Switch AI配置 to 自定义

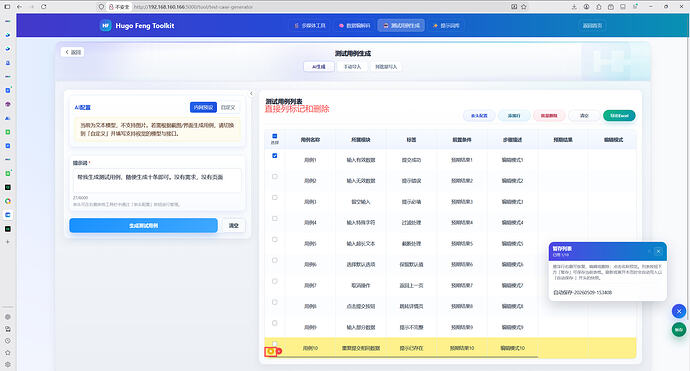(228, 107)
